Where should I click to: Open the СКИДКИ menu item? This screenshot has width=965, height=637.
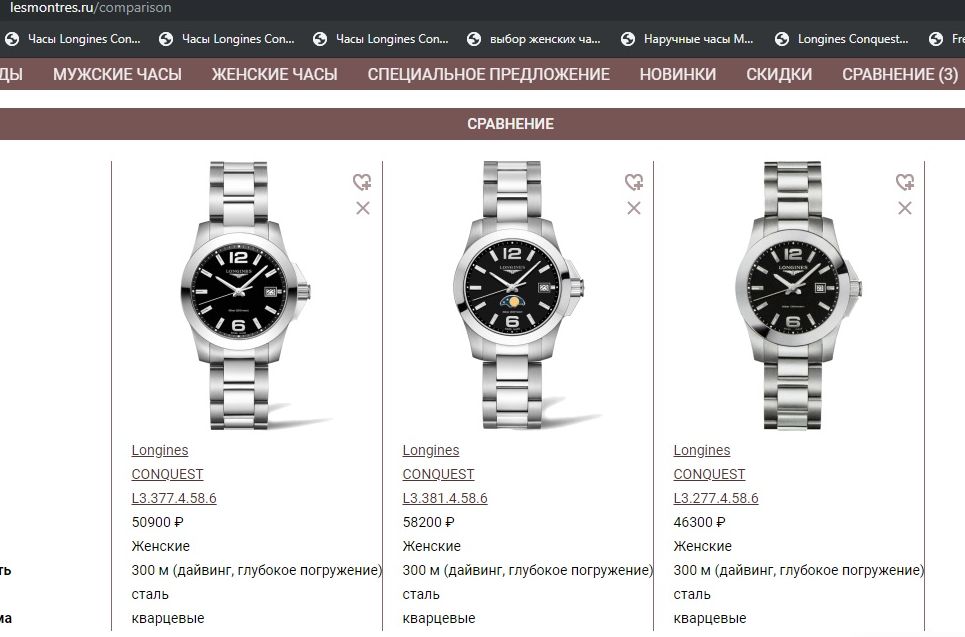point(779,74)
